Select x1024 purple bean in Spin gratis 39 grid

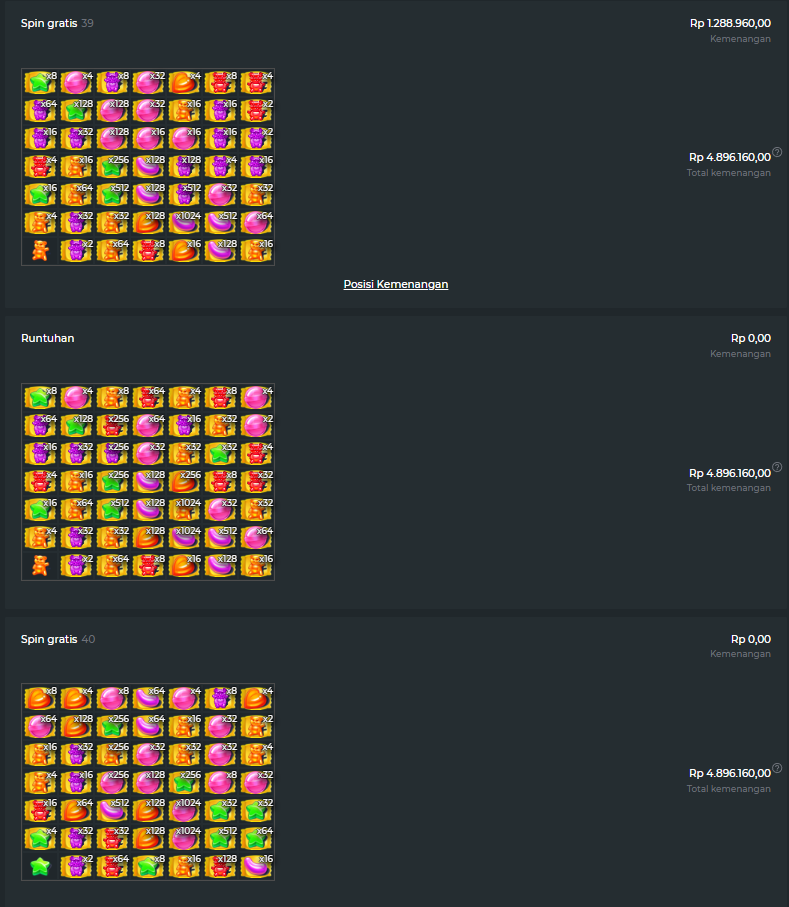click(x=185, y=223)
